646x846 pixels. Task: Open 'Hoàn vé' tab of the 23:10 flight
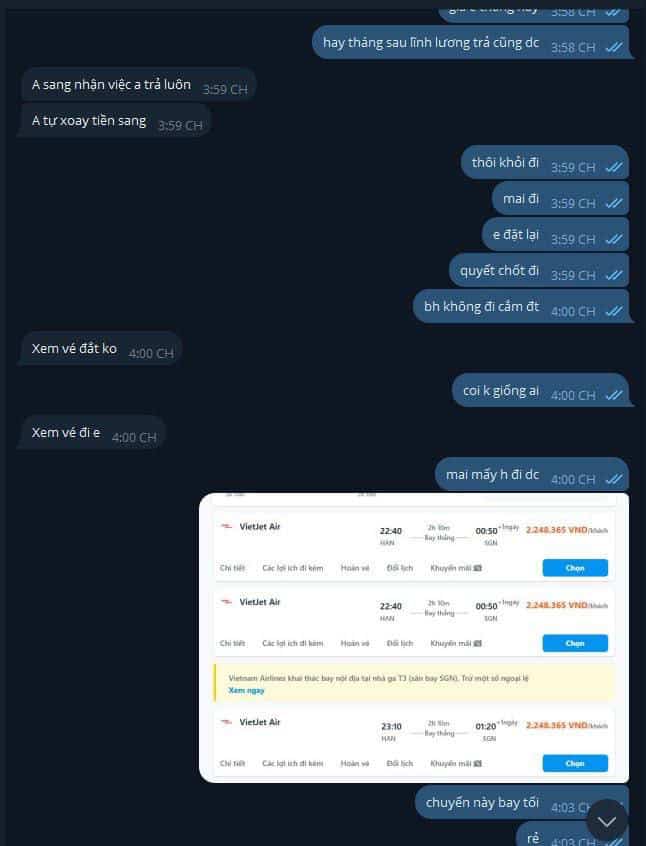[355, 763]
